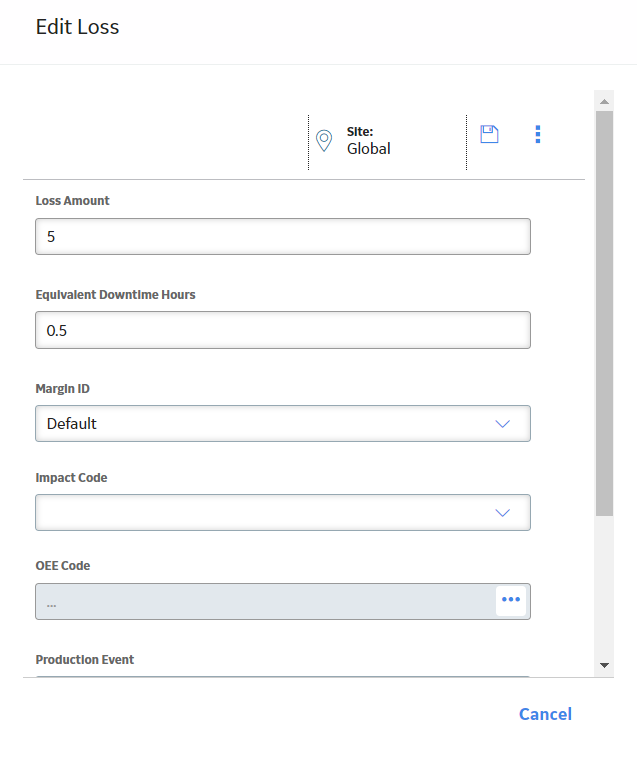The image size is (637, 761).
Task: Click the scrollbar down arrow
Action: [604, 665]
